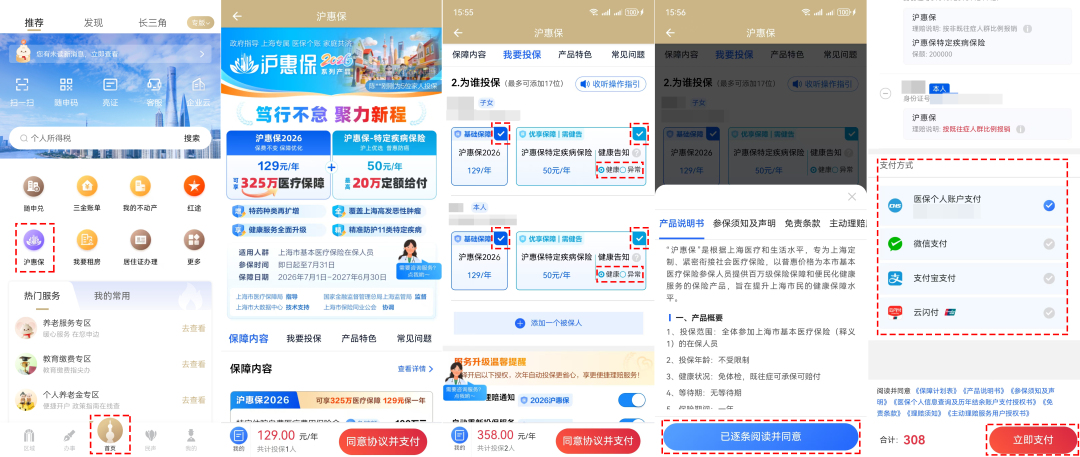Open the 红途 star icon
This screenshot has width=1080, height=457.
194,185
